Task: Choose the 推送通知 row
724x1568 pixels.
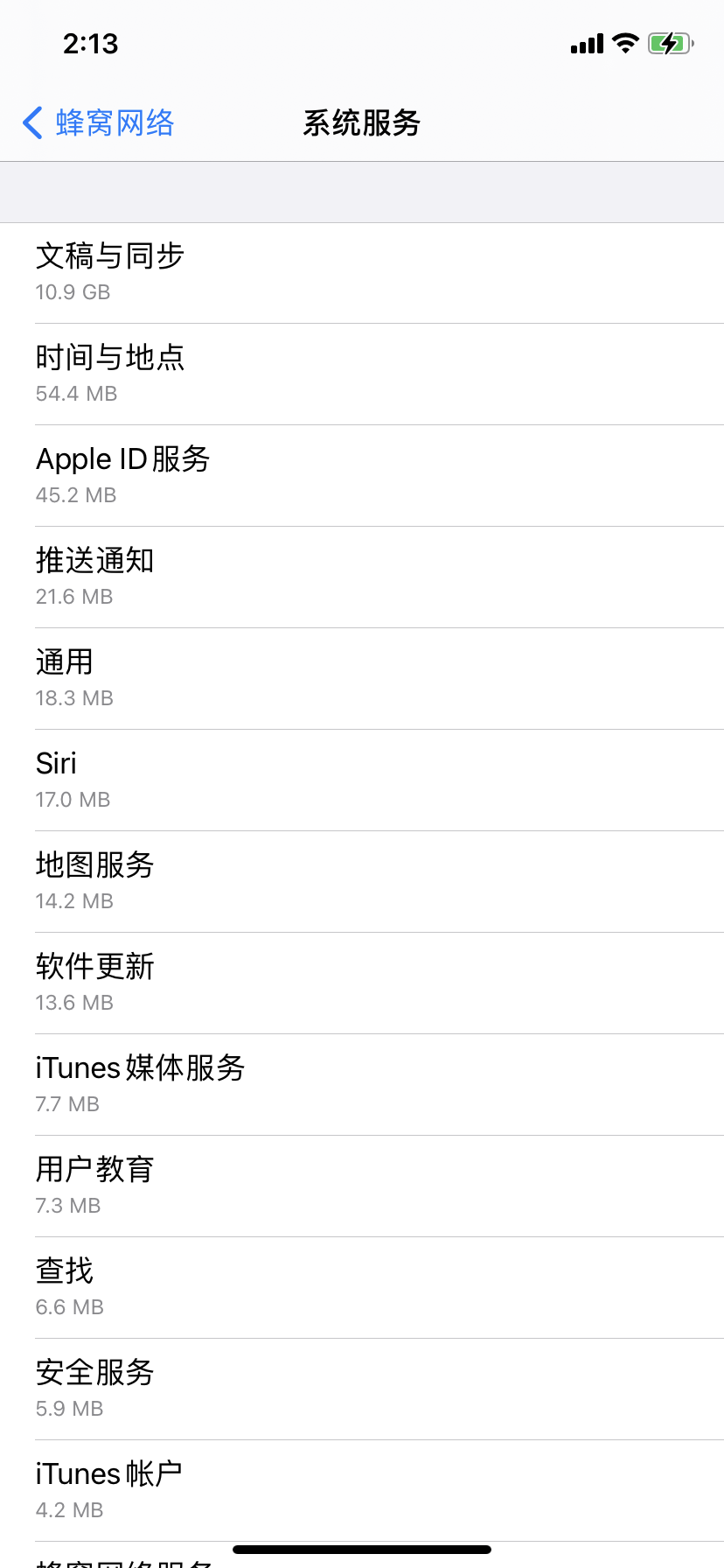Action: (362, 577)
